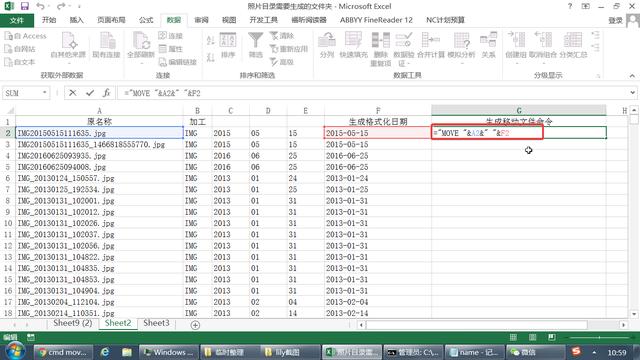Save the workbook from quick access toolbar
This screenshot has height=360, width=640.
coord(24,6)
